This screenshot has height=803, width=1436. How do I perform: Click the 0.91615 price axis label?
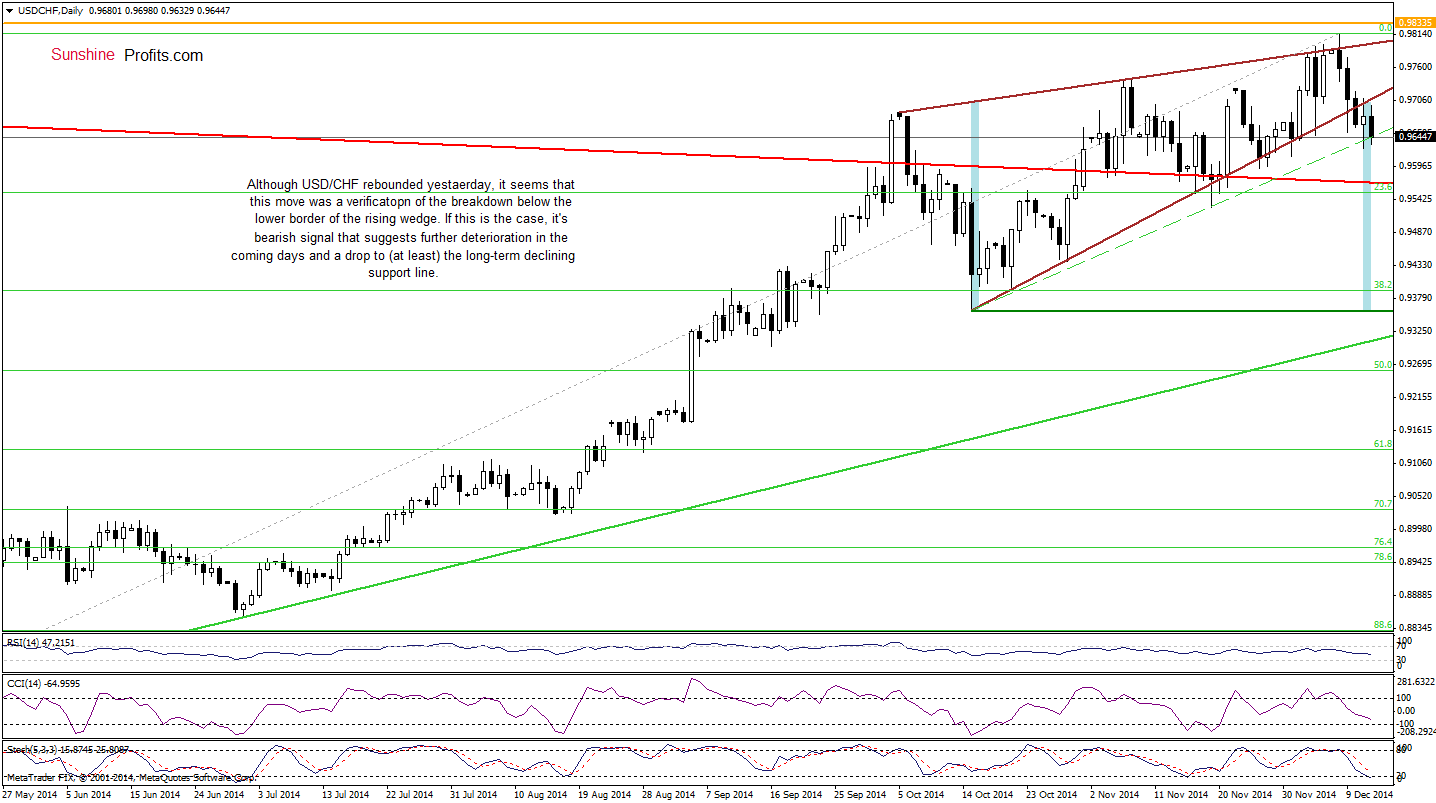pyautogui.click(x=1414, y=430)
